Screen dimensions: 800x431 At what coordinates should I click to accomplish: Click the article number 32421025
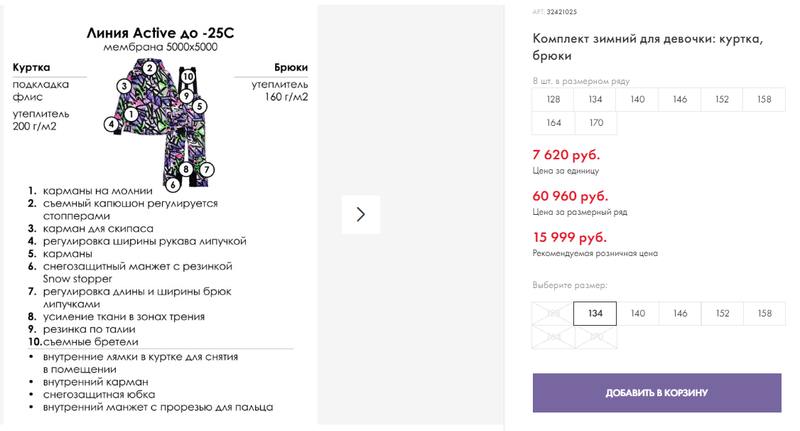[x=562, y=12]
